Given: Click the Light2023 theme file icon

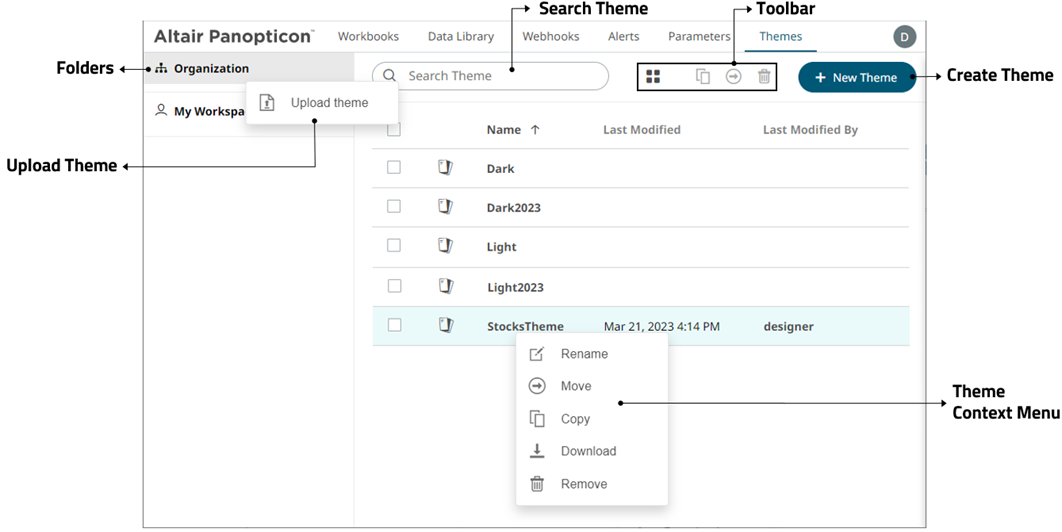Looking at the screenshot, I should pyautogui.click(x=446, y=287).
